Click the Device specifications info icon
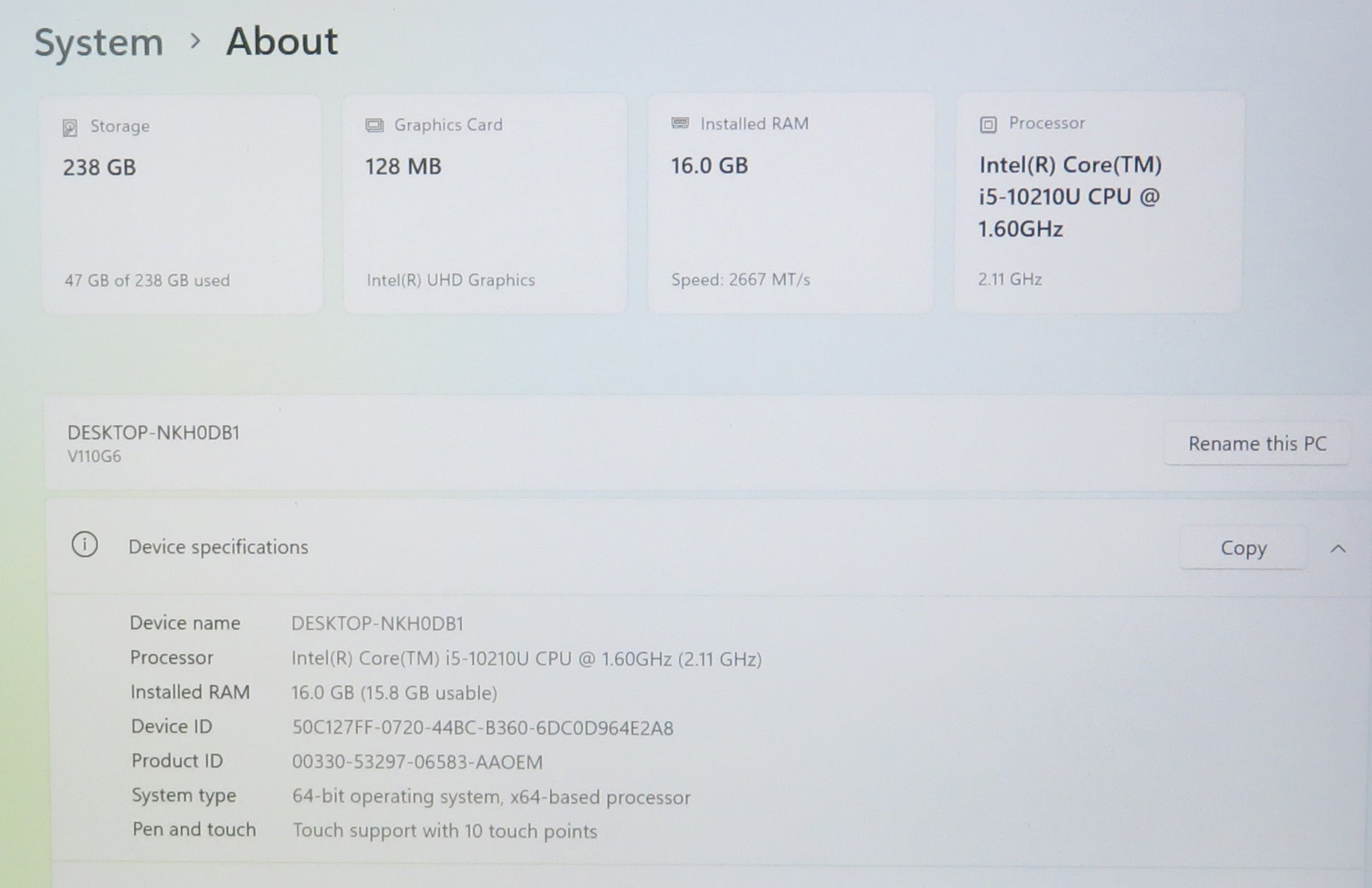 click(x=85, y=545)
